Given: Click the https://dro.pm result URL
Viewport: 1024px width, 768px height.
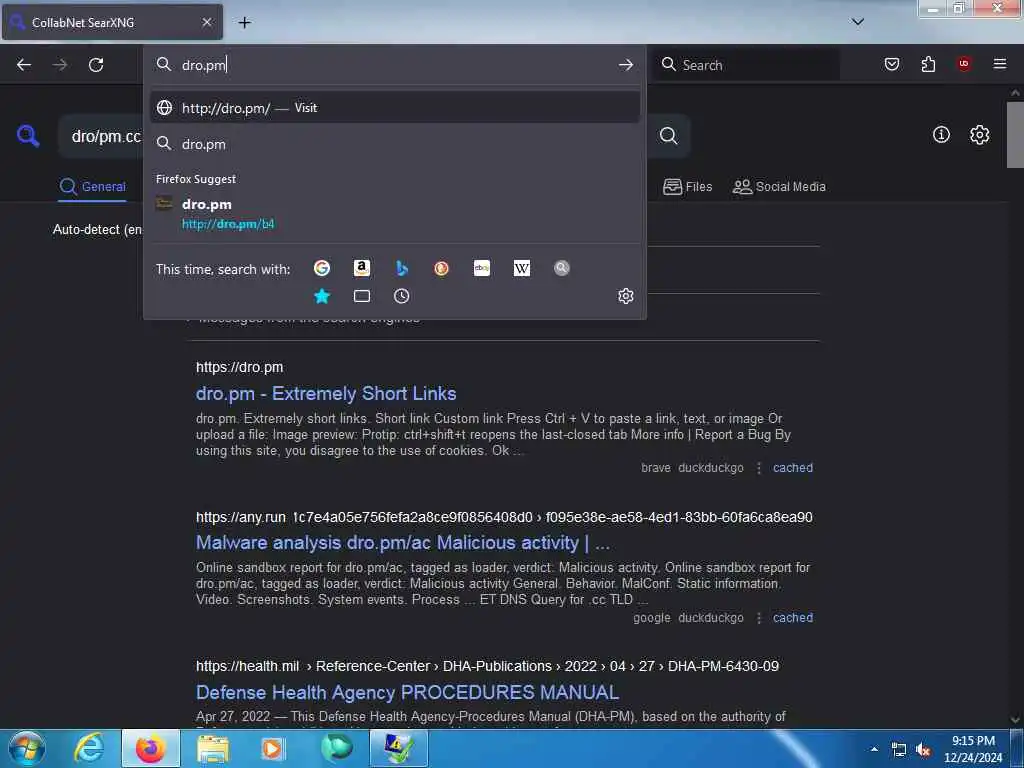Looking at the screenshot, I should 240,368.
